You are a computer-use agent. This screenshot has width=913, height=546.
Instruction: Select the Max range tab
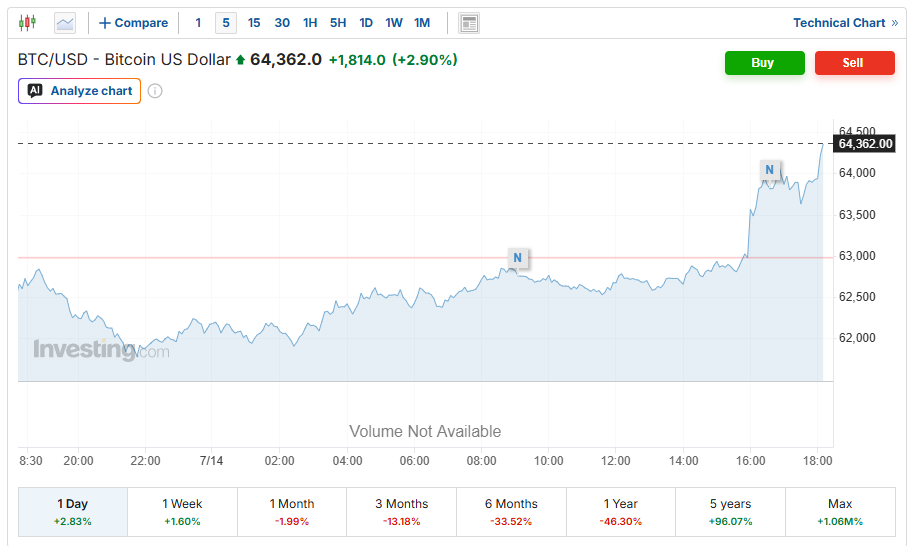click(840, 512)
